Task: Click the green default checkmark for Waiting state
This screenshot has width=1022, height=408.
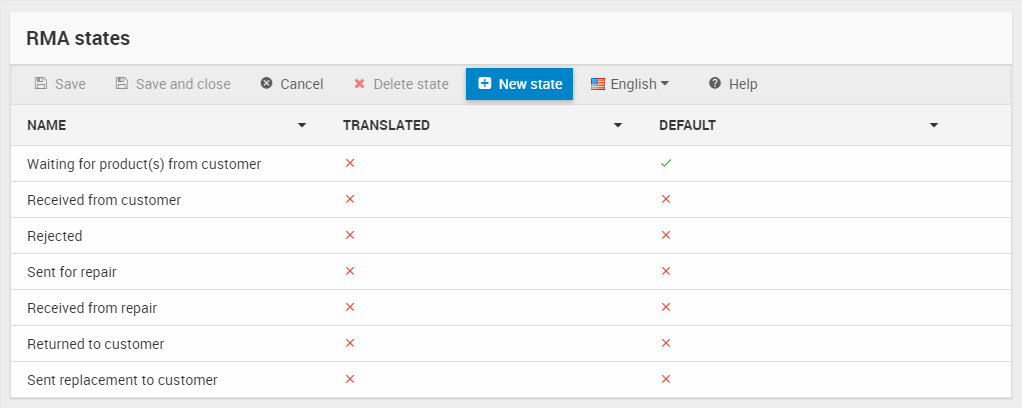Action: (666, 163)
